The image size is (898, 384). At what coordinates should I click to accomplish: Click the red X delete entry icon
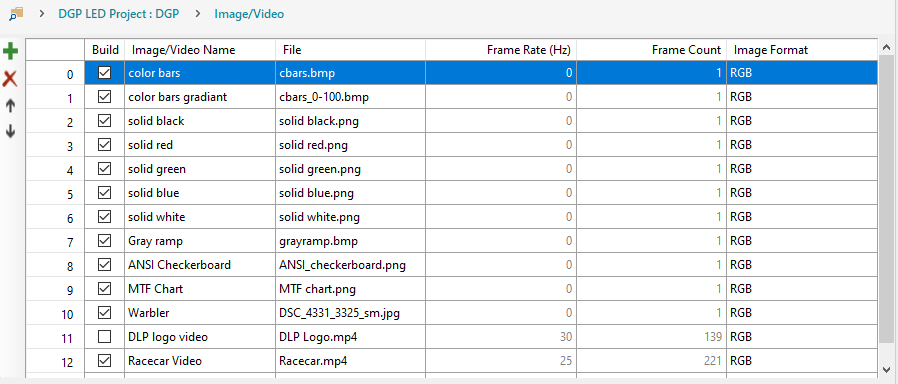pyautogui.click(x=10, y=78)
